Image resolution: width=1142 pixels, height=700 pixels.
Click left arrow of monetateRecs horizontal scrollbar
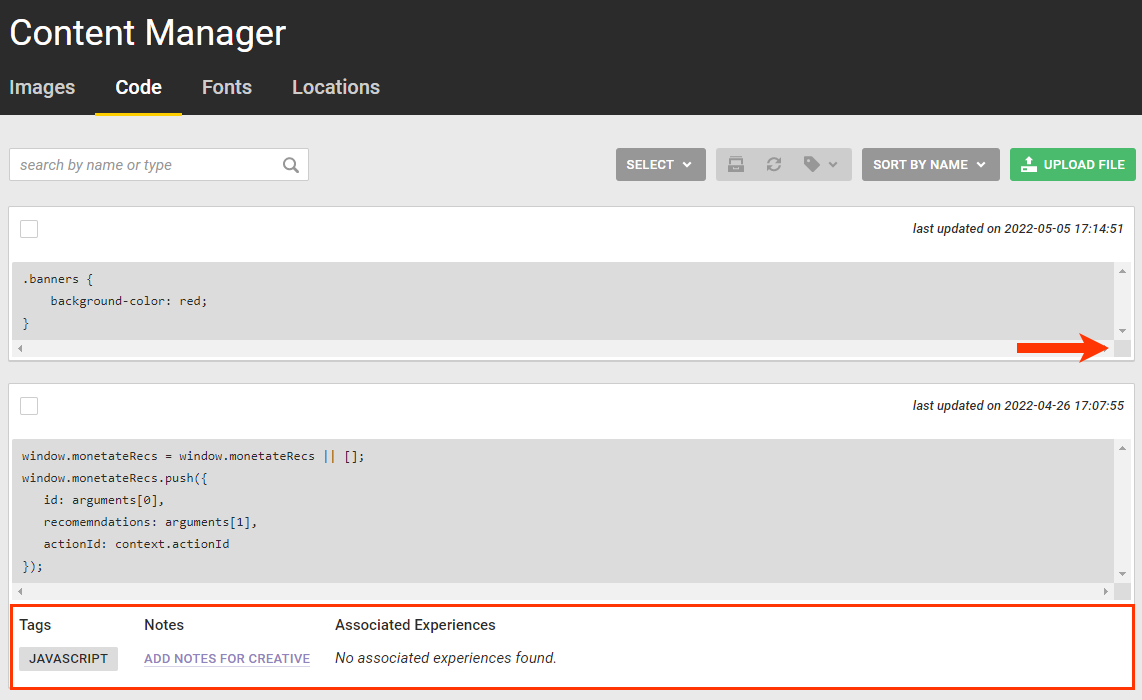tap(20, 591)
